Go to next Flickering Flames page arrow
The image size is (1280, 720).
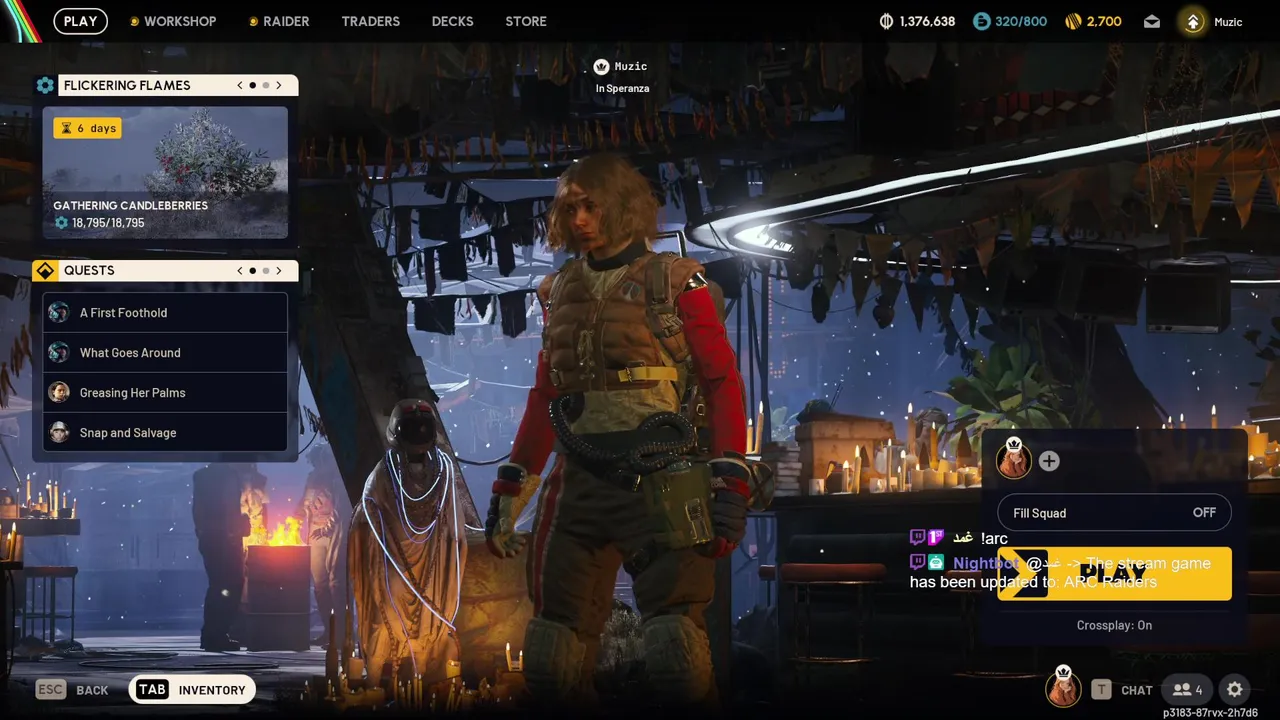[x=279, y=85]
